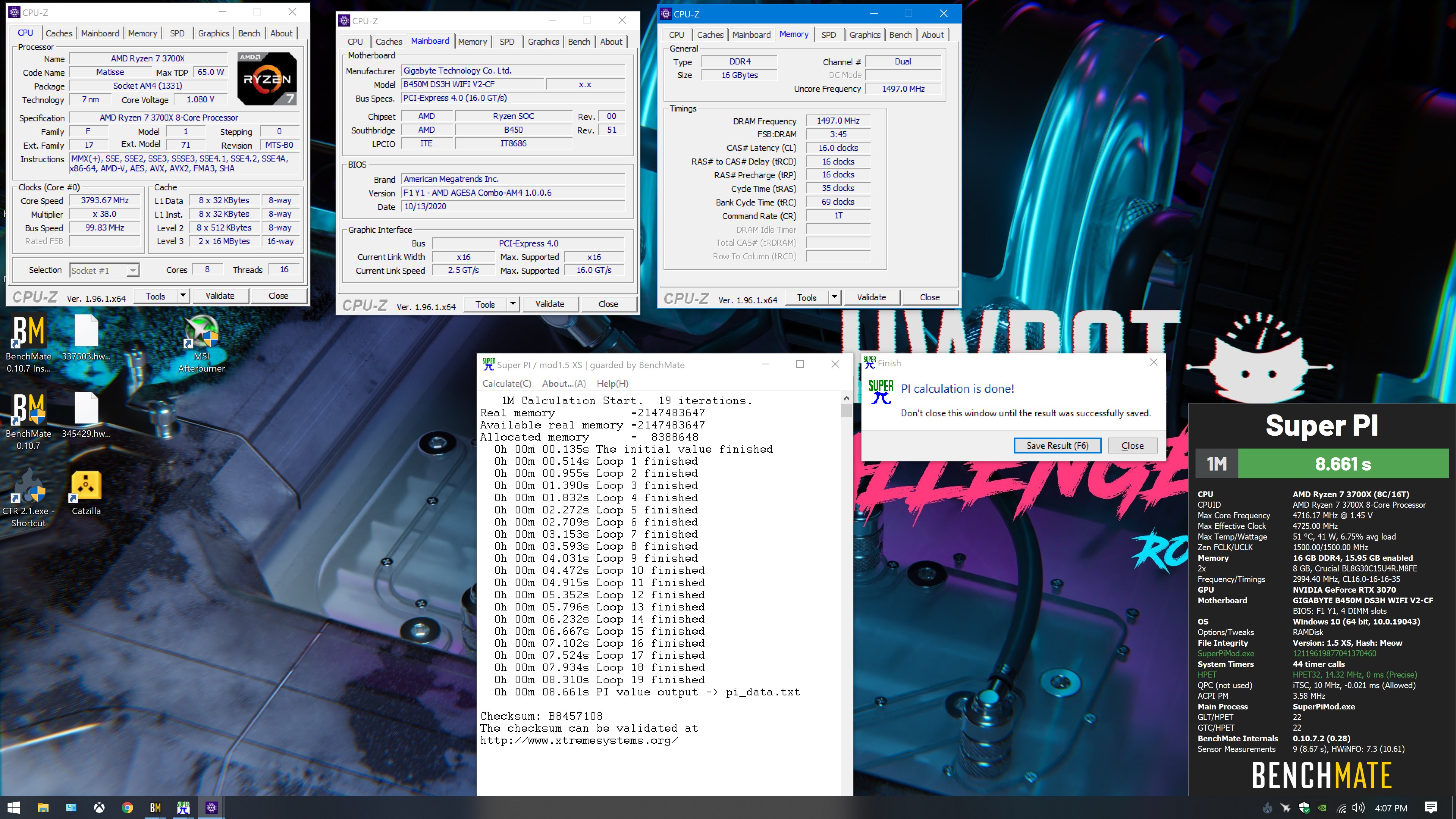Click the Core Speed value 3793.67 MHz

click(x=105, y=201)
